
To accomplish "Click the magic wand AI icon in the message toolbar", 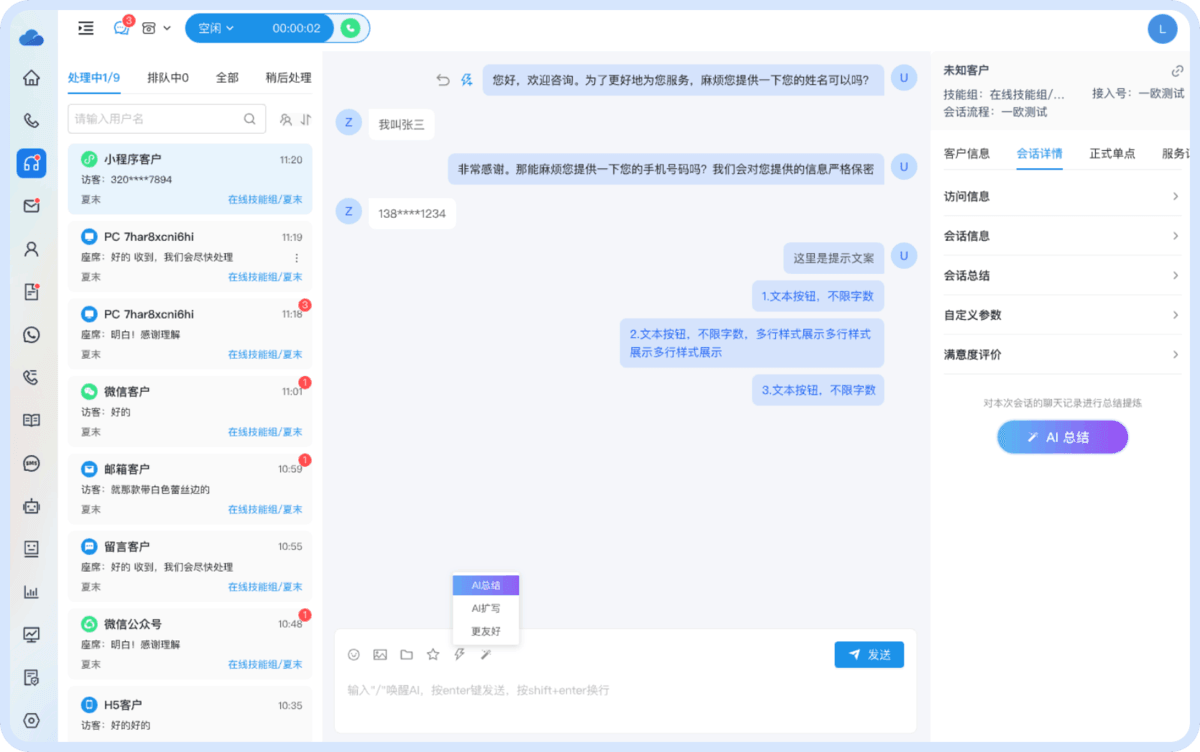I will [x=485, y=655].
